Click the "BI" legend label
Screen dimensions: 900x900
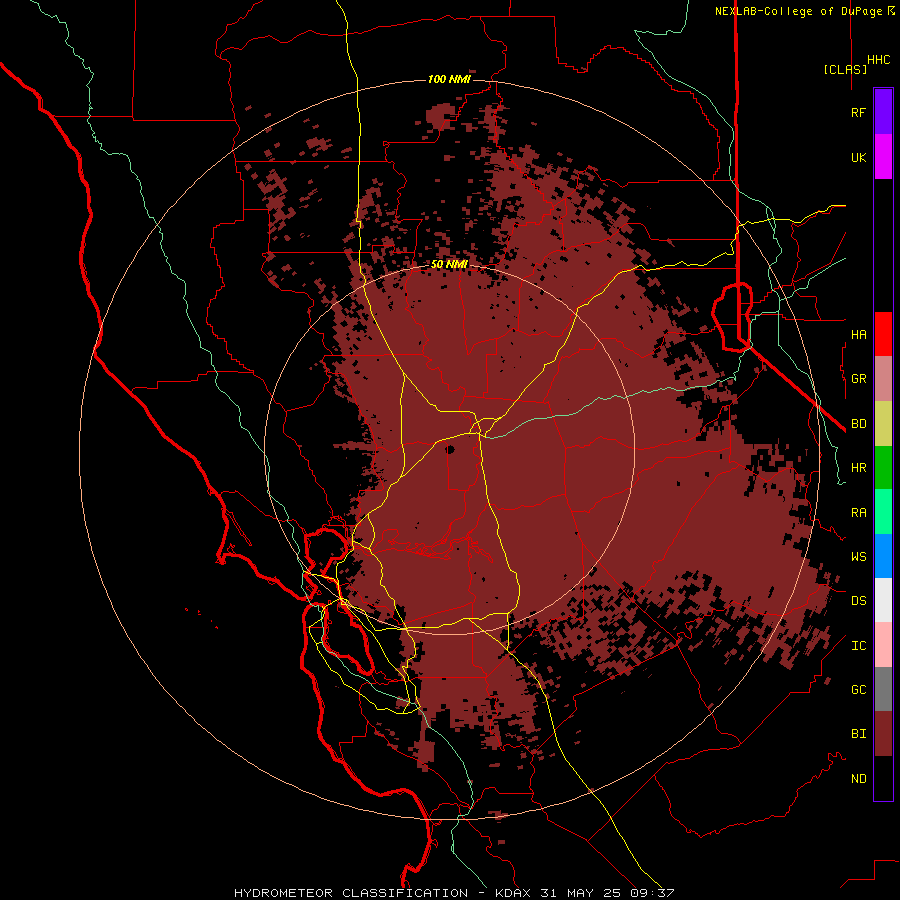858,734
